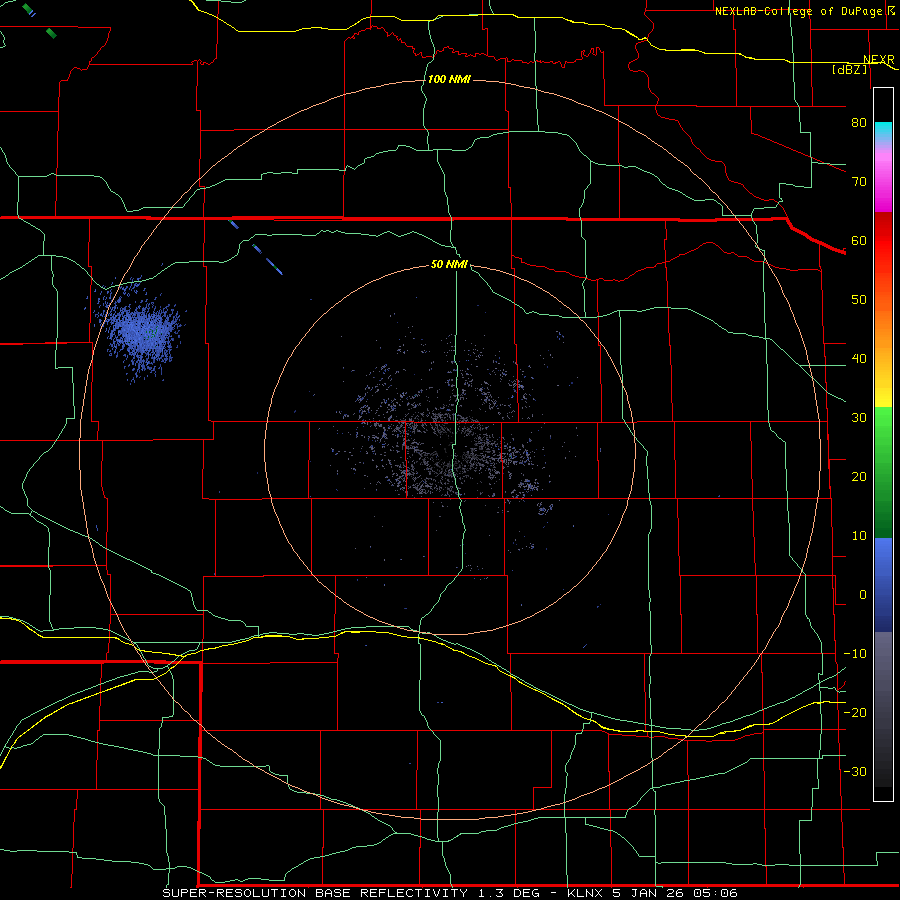
Task: Click the 50 NMI range ring label
Action: 449,265
